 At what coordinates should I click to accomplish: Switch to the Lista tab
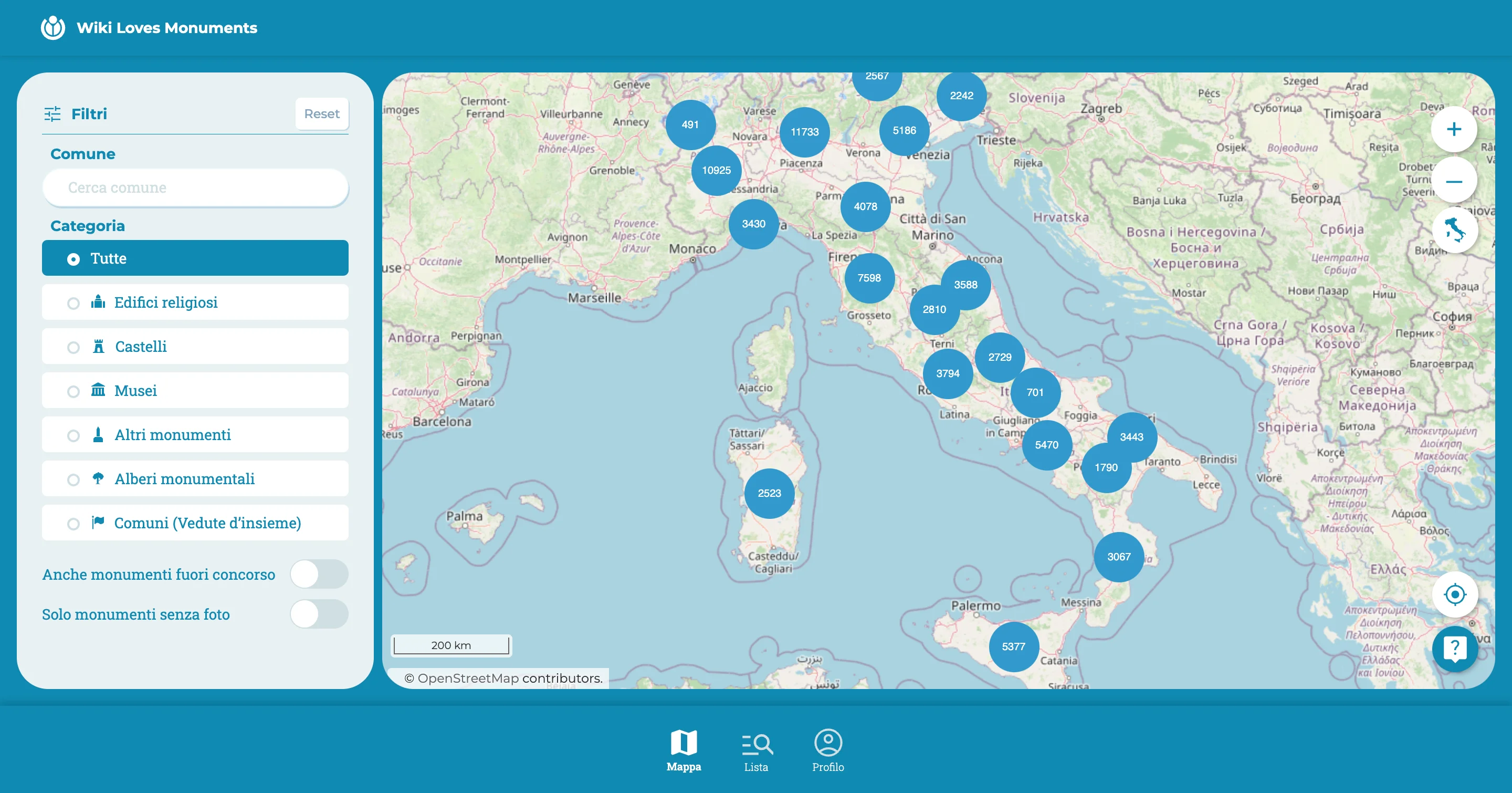[756, 751]
